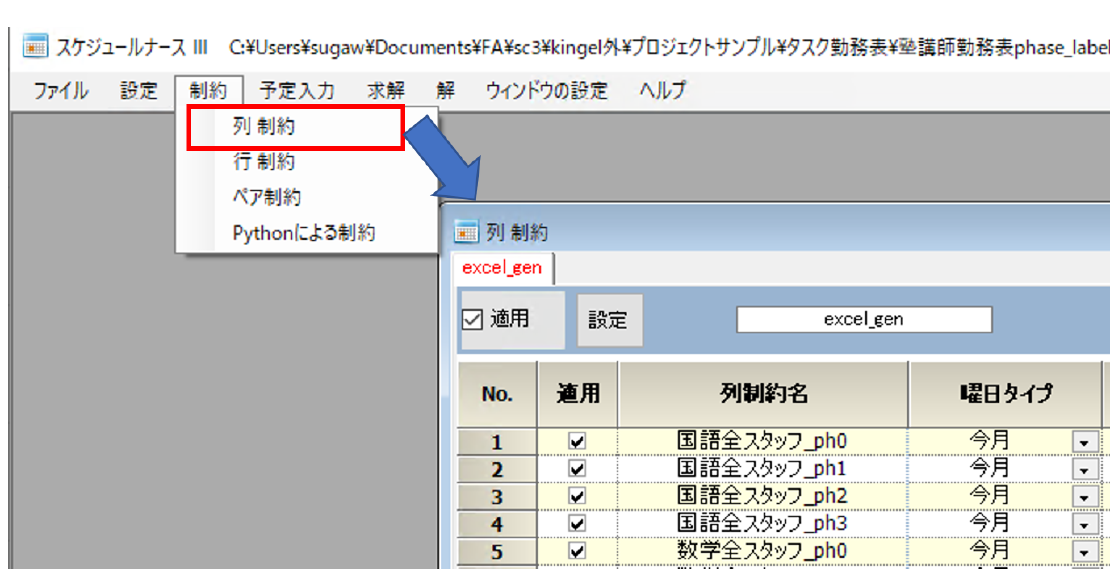This screenshot has width=1110, height=581.
Task: Open the 求解 menu
Action: [x=385, y=91]
